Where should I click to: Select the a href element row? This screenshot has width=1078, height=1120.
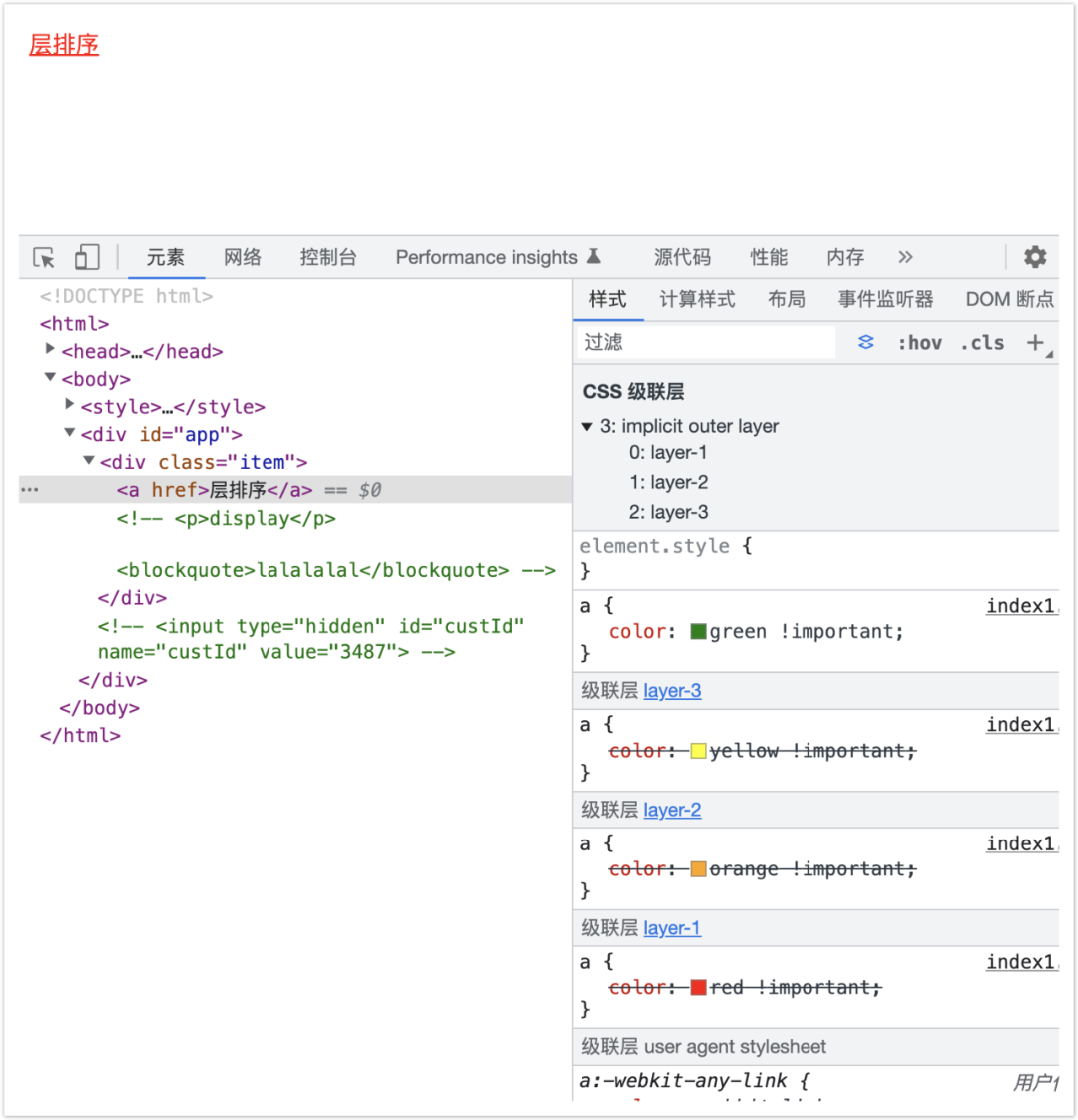(x=295, y=490)
